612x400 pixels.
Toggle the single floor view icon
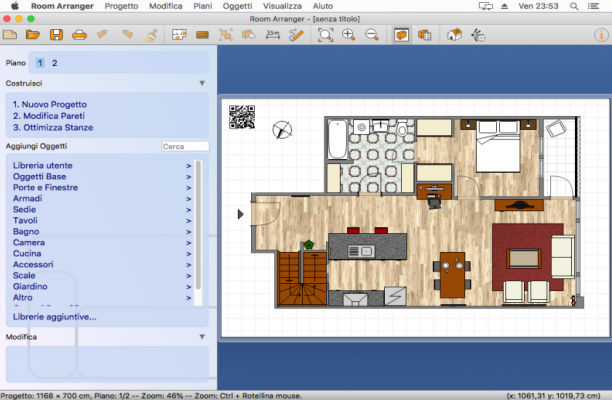pos(401,35)
